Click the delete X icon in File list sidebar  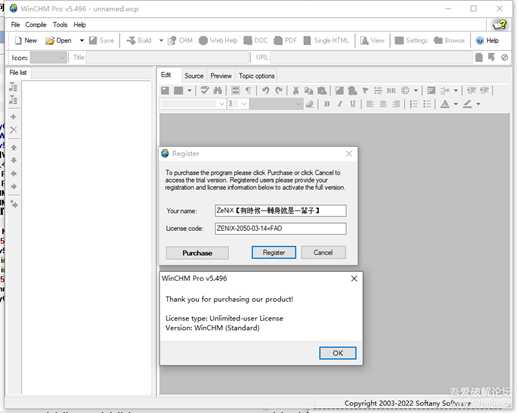coord(13,130)
